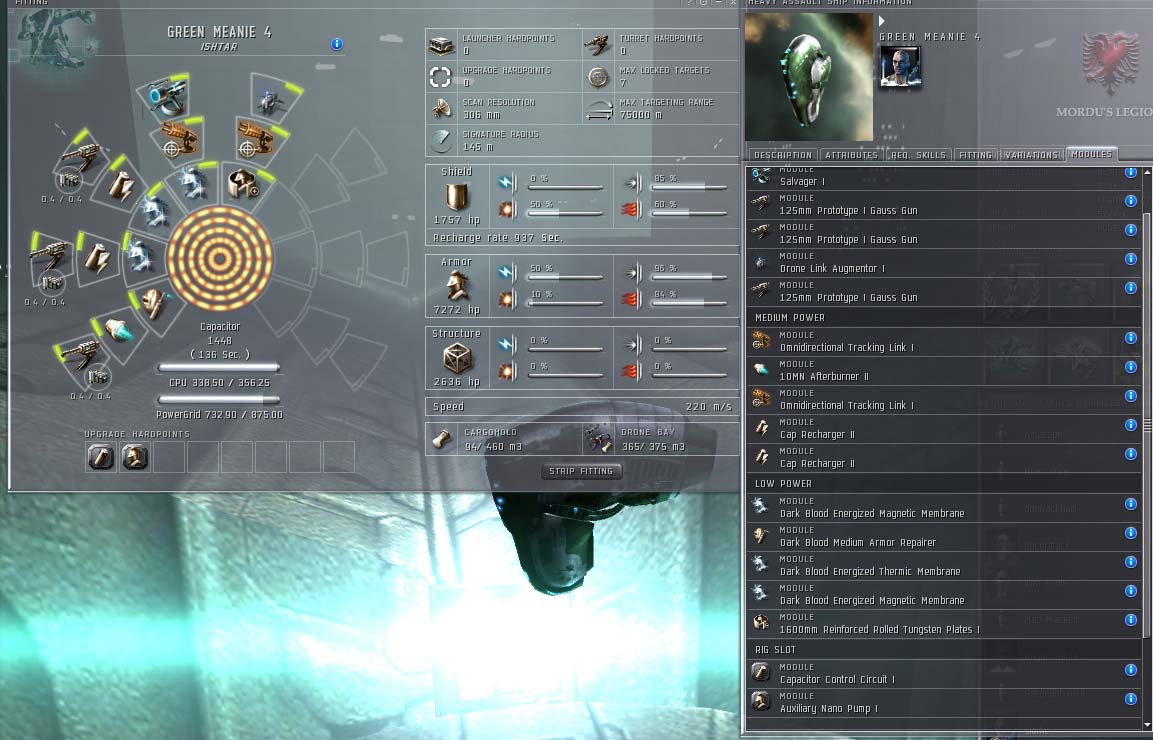Click the Armor 96% resistance bar

[x=688, y=277]
